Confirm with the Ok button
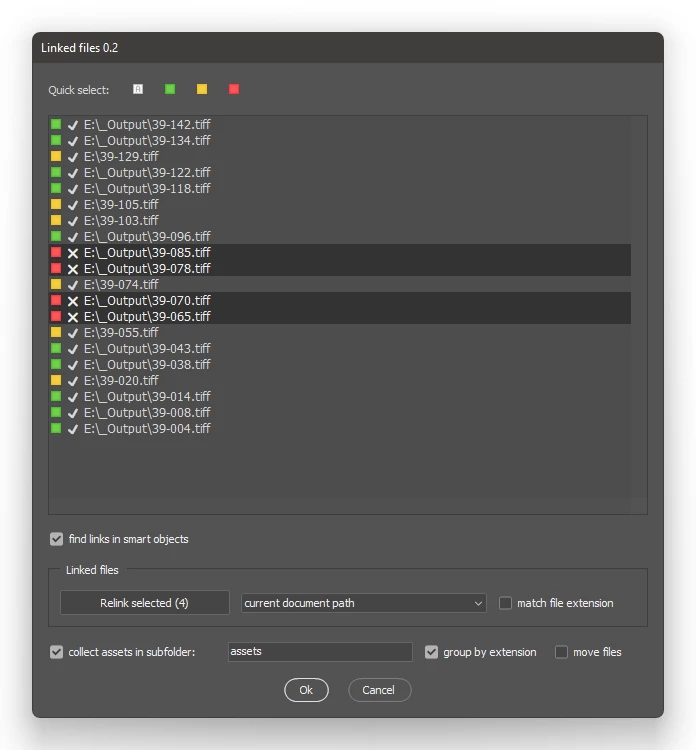Viewport: 696px width, 750px height. 306,690
